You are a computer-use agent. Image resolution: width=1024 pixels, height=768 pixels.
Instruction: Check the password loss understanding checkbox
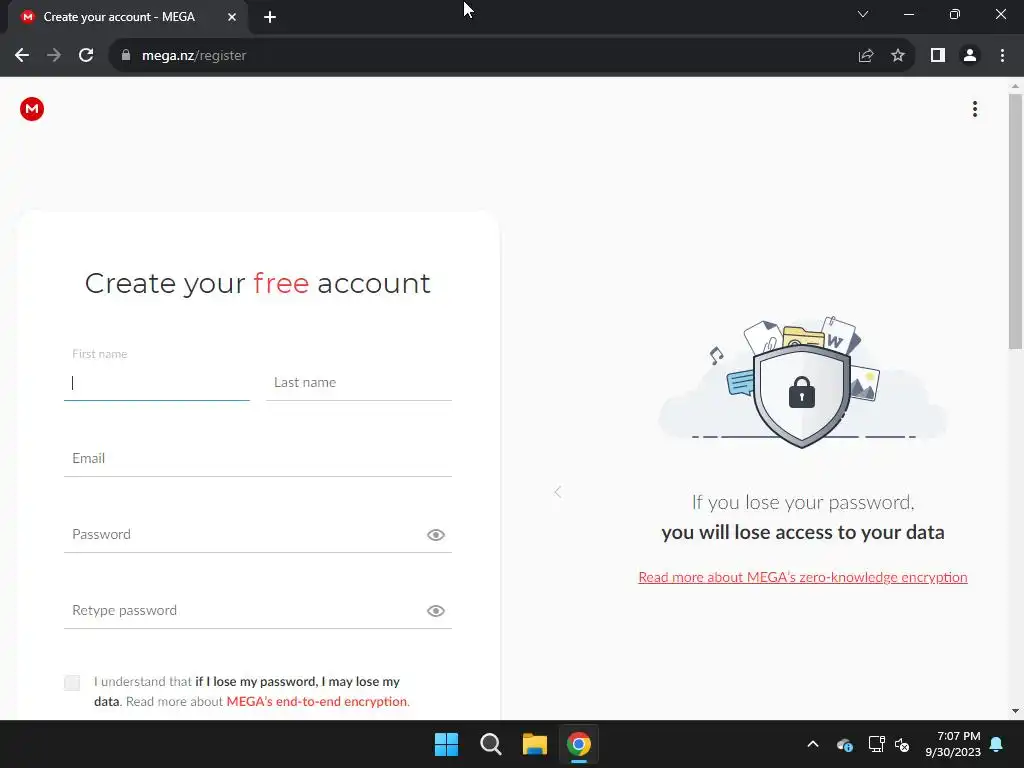(x=72, y=683)
